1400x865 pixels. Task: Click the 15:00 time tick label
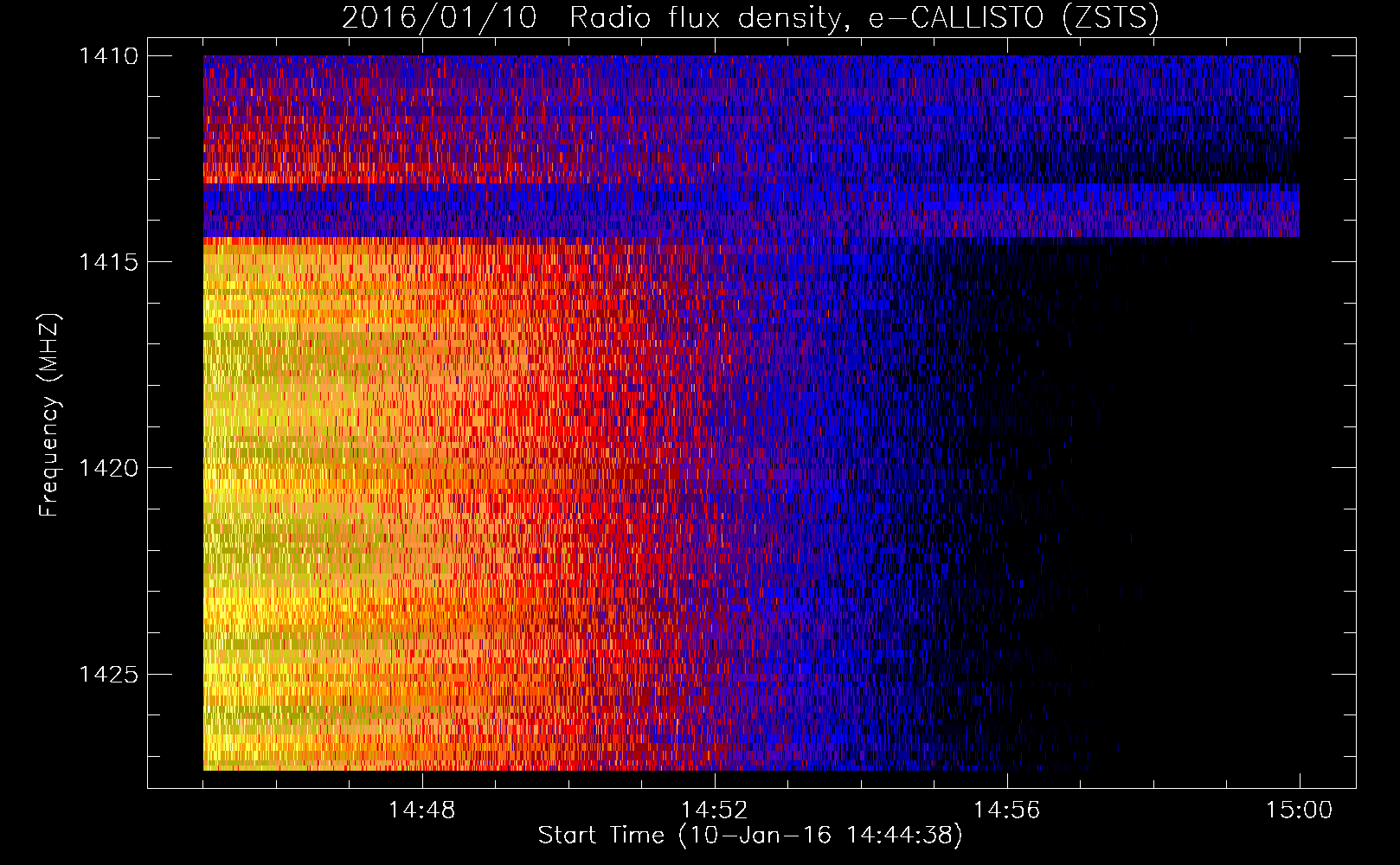1299,811
